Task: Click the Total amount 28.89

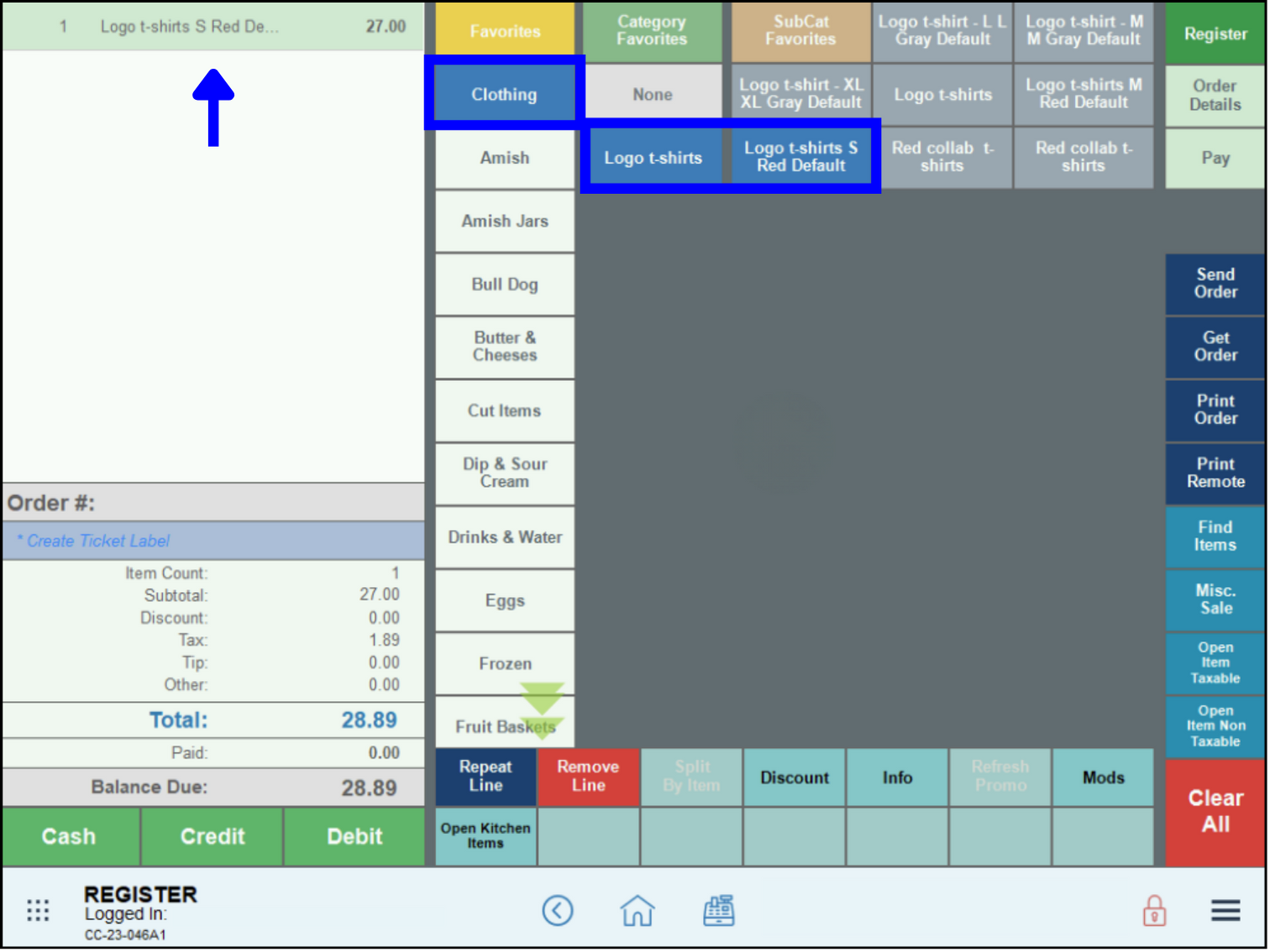Action: click(369, 720)
